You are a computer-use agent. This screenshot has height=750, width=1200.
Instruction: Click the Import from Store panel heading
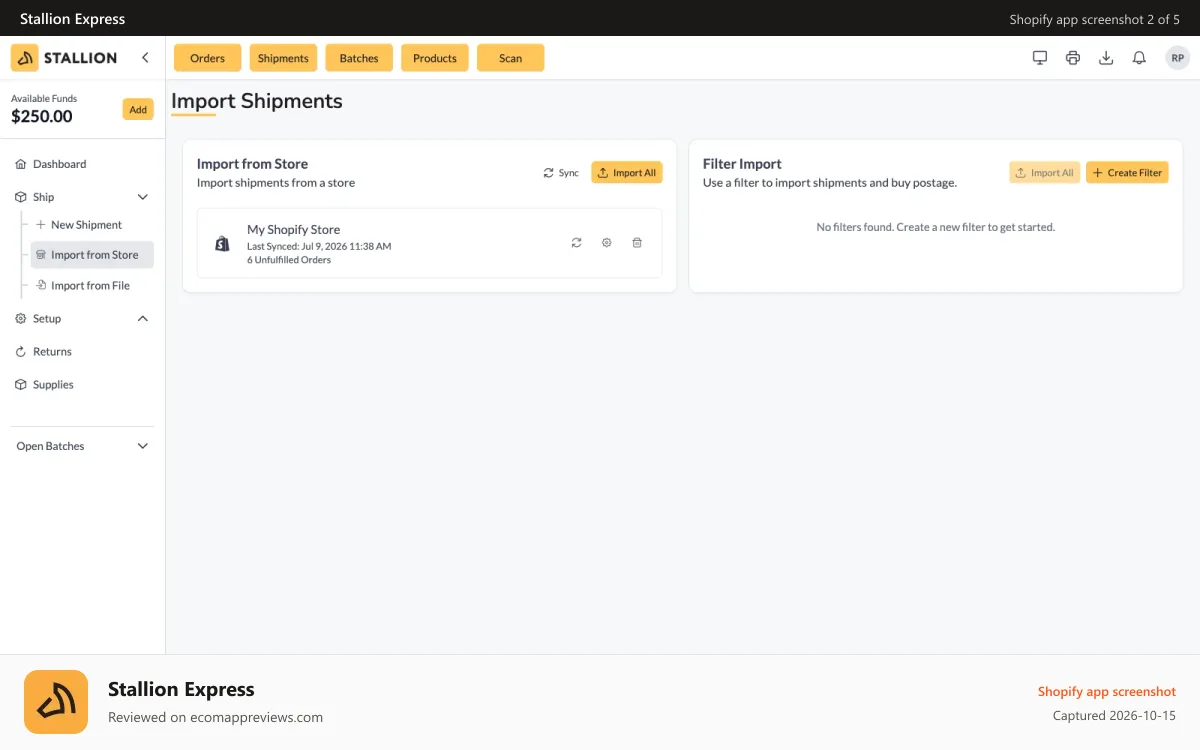click(252, 164)
